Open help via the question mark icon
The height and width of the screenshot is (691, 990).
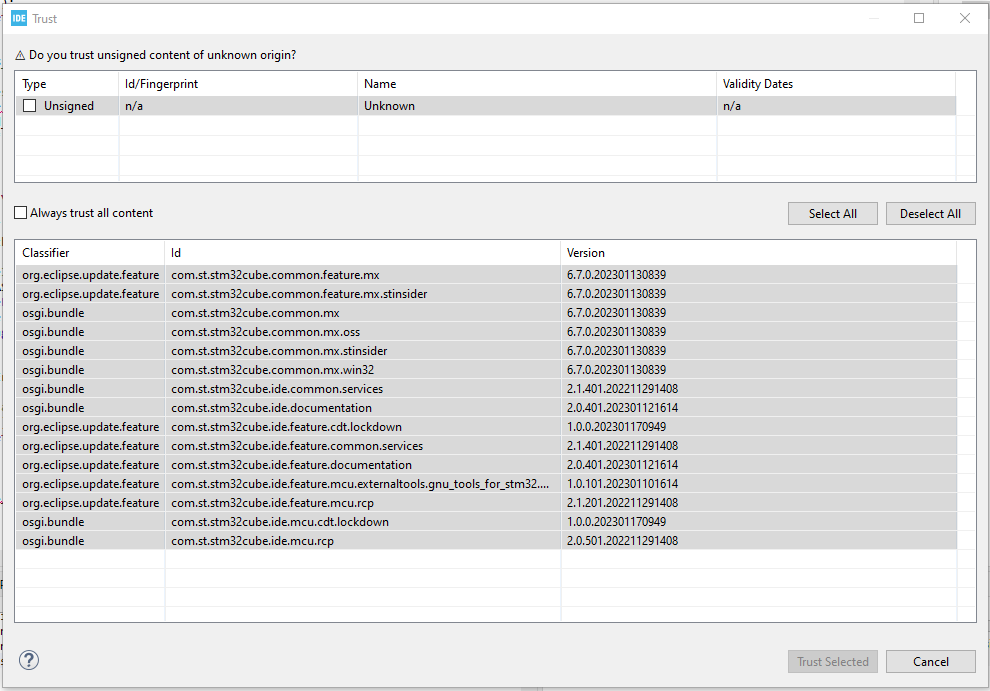(29, 660)
